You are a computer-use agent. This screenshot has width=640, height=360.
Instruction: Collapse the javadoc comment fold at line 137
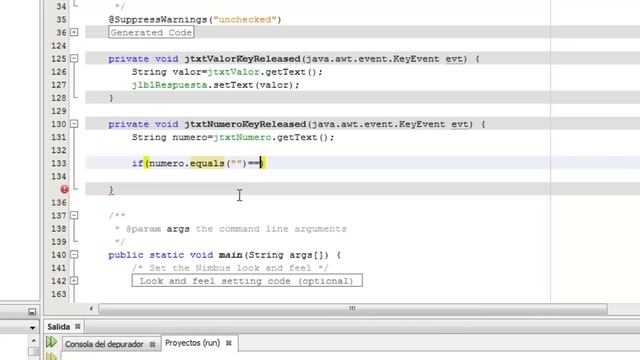pos(74,215)
